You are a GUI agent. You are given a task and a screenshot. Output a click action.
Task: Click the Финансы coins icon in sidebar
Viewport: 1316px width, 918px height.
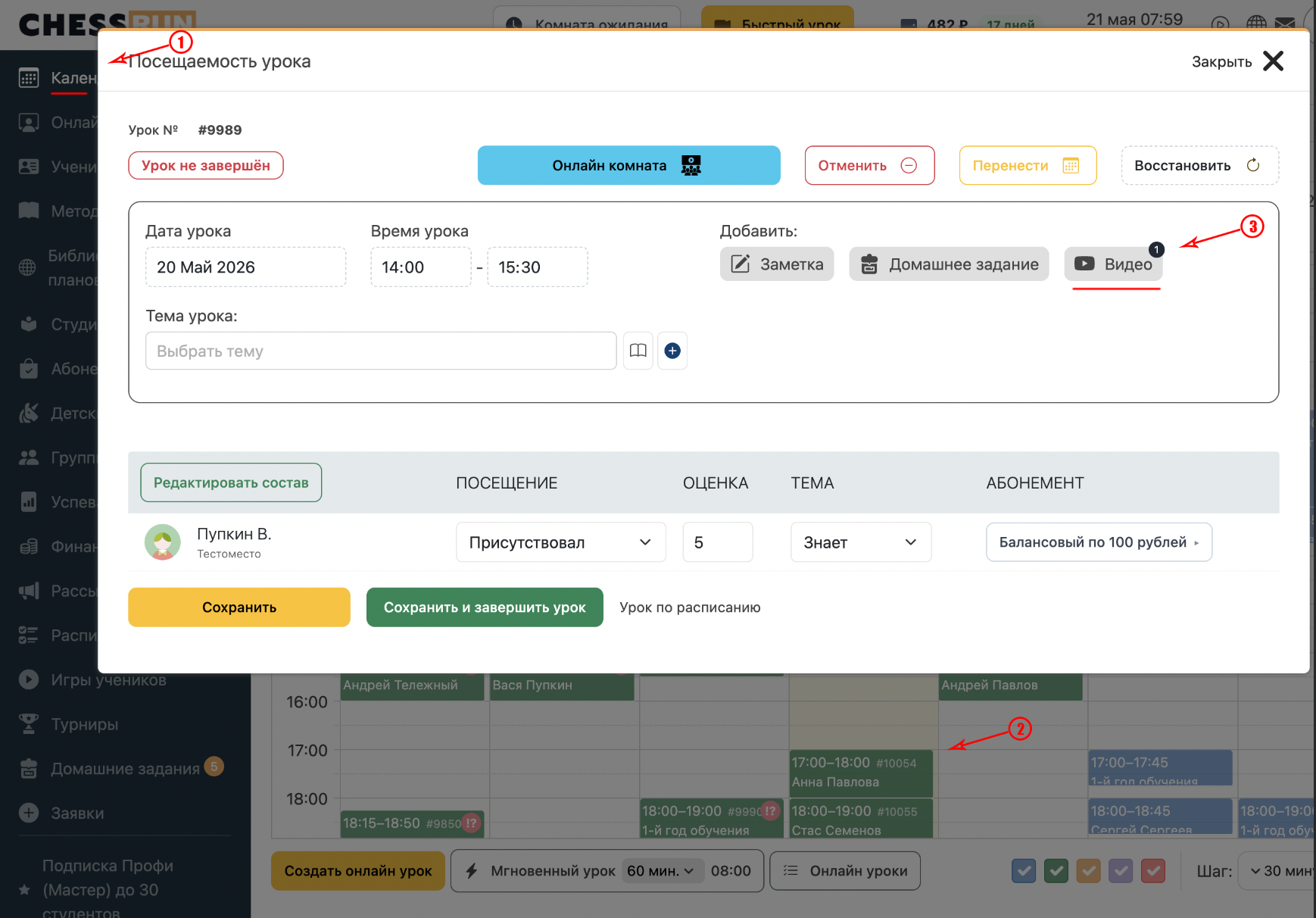point(29,546)
